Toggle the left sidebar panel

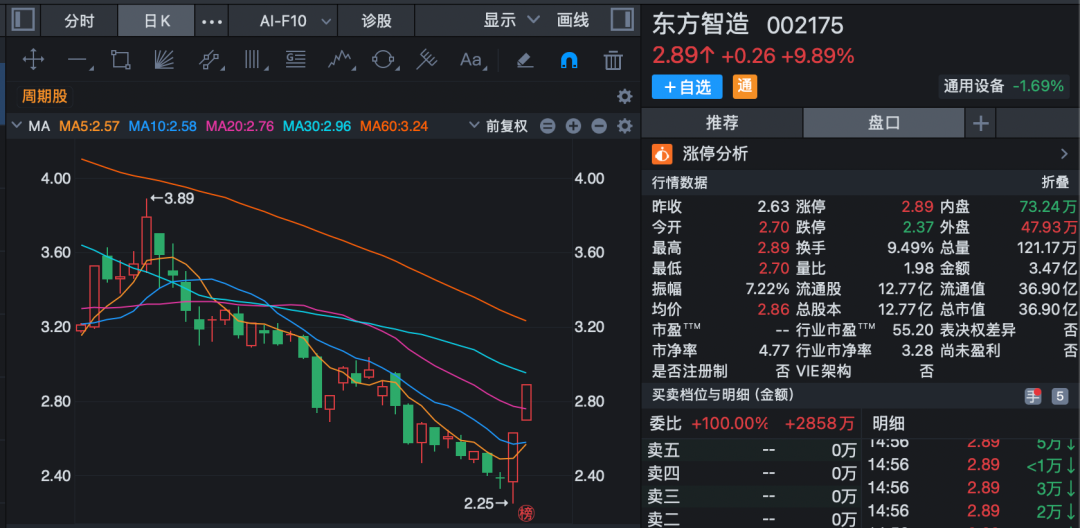[x=22, y=20]
